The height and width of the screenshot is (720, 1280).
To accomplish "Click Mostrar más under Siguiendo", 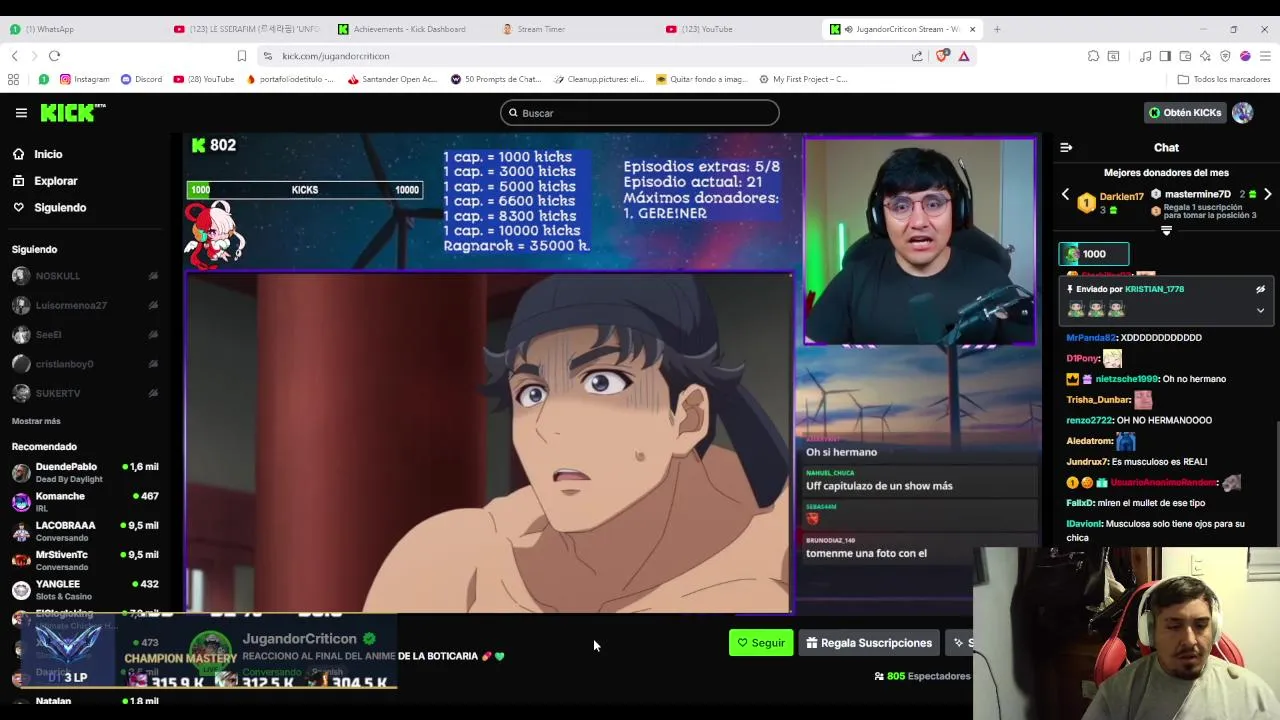I will tap(36, 421).
